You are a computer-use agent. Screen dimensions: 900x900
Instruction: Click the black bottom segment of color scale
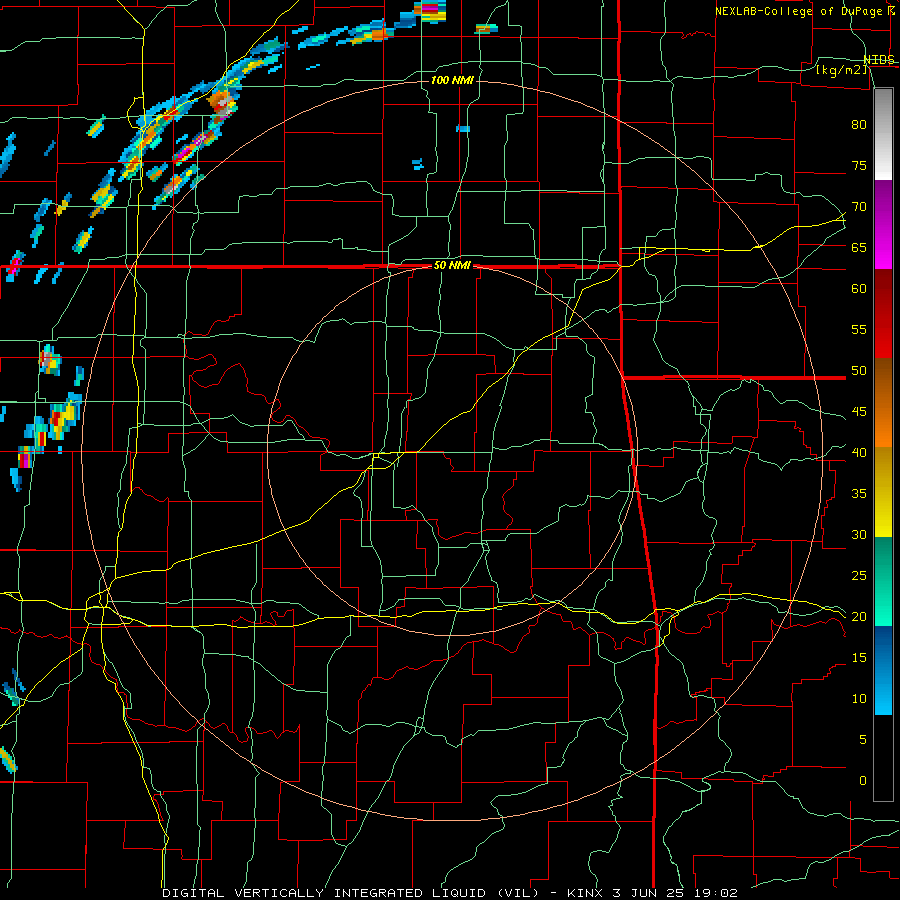[883, 758]
